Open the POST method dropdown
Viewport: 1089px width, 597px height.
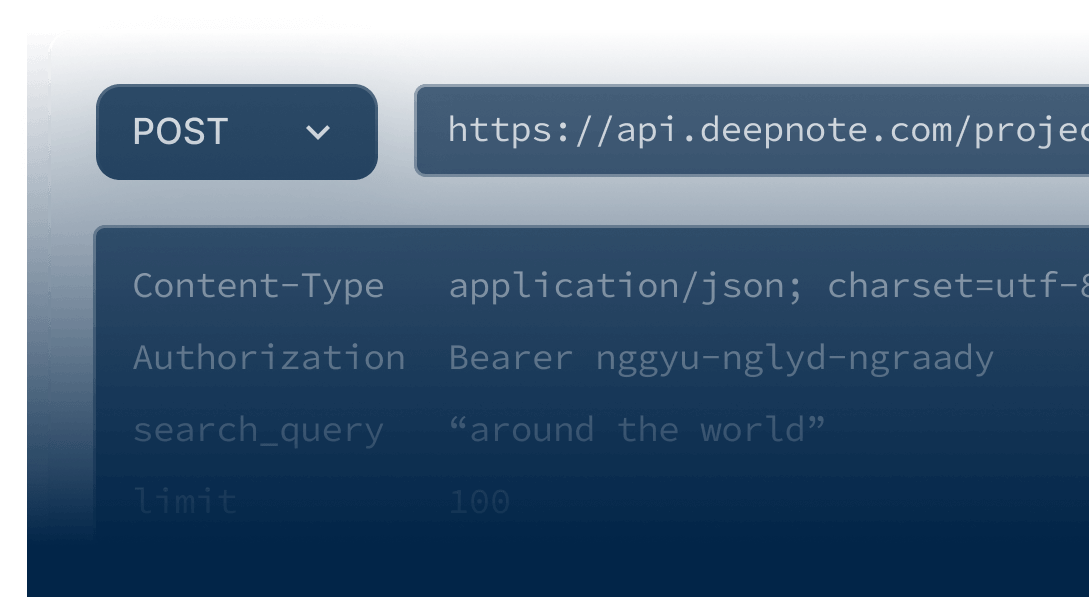coord(236,132)
